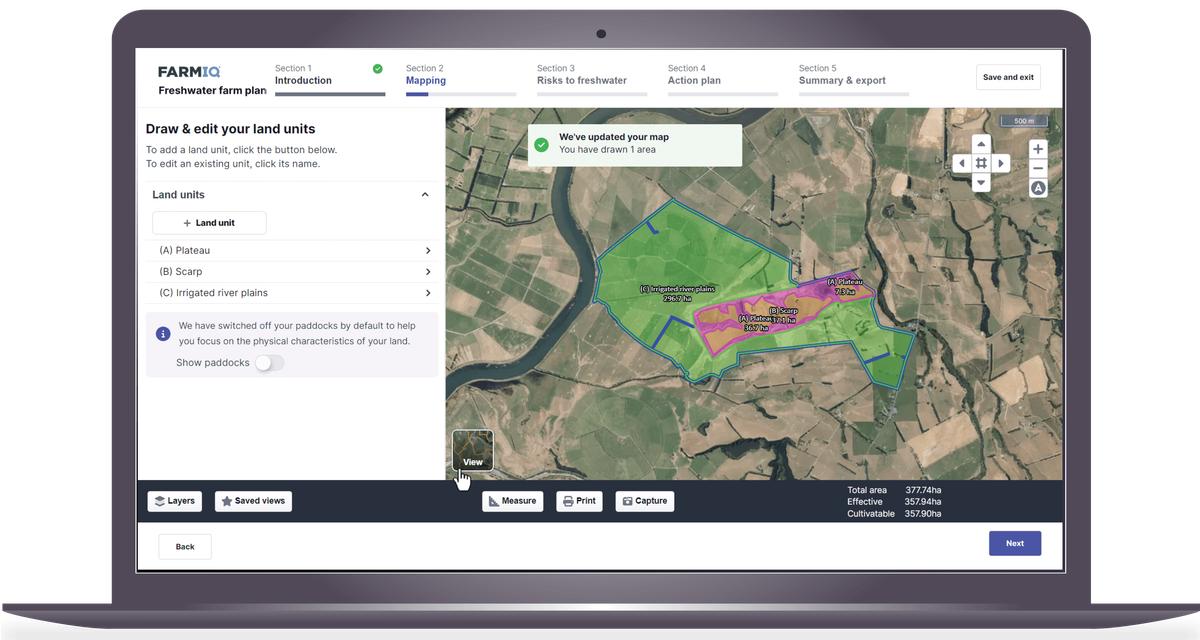Collapse the Land units section

[424, 194]
